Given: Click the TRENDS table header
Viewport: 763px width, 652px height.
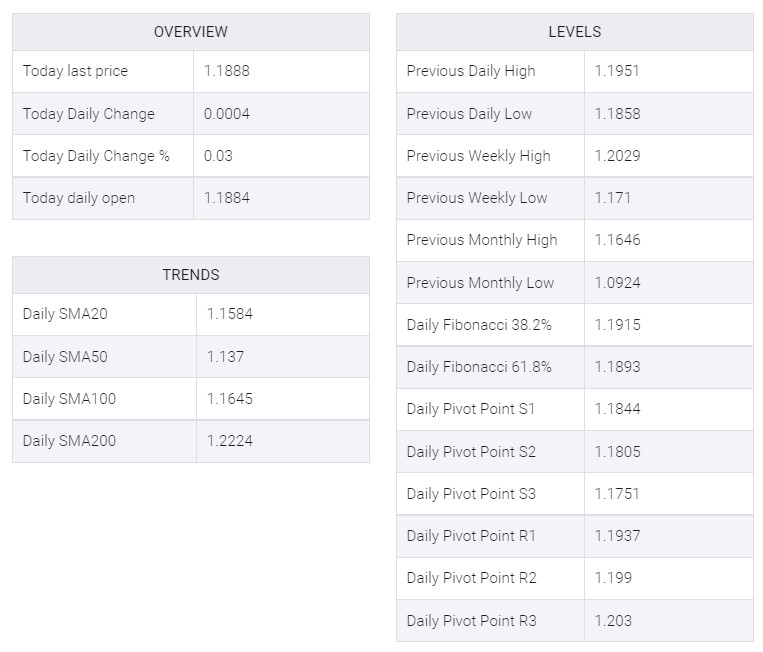Looking at the screenshot, I should coord(190,274).
